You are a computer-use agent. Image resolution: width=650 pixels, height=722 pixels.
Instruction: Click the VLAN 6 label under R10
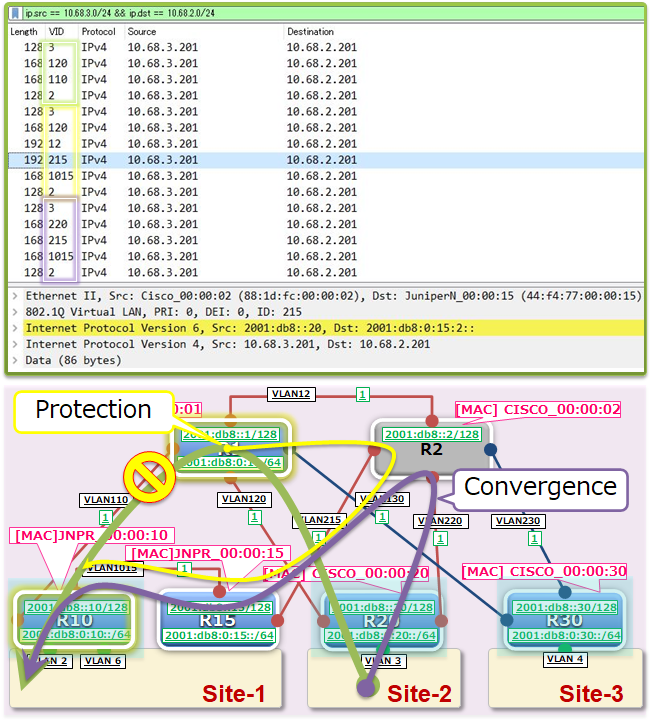(x=103, y=661)
